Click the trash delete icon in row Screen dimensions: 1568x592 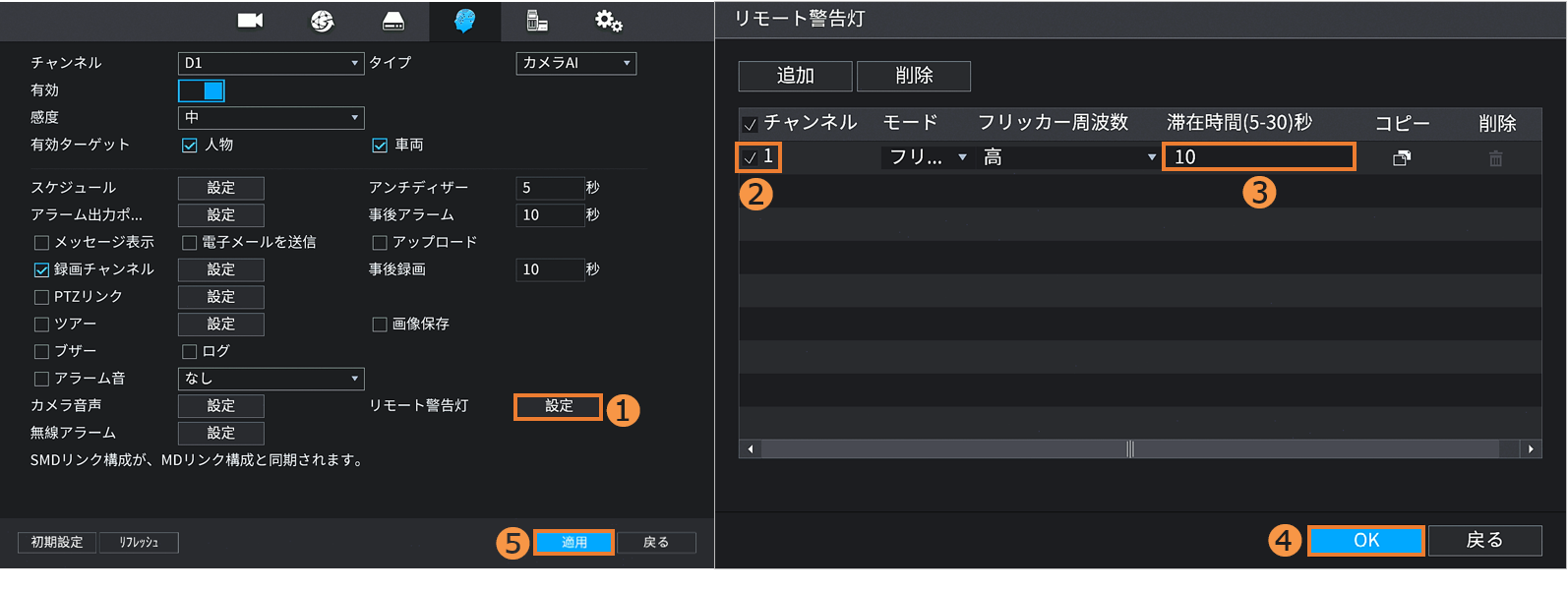(x=1495, y=158)
